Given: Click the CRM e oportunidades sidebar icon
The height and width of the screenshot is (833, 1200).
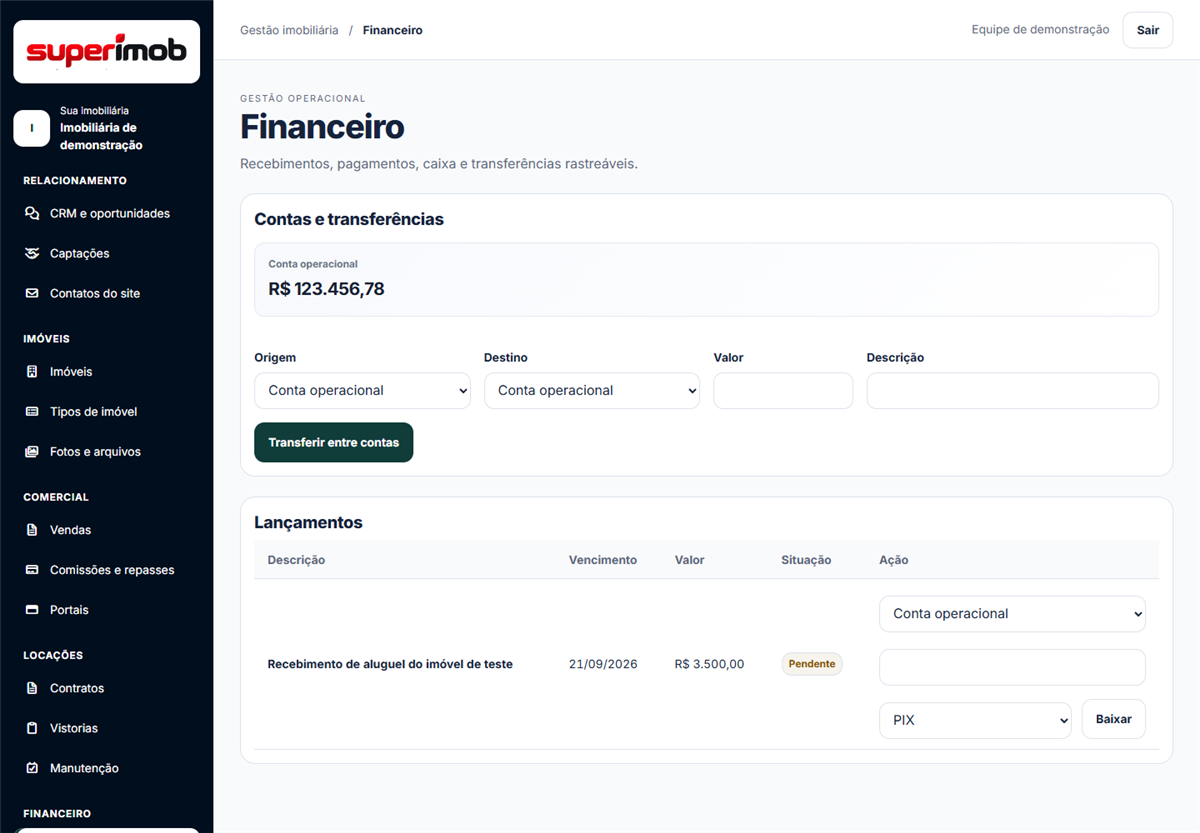Looking at the screenshot, I should click(32, 213).
